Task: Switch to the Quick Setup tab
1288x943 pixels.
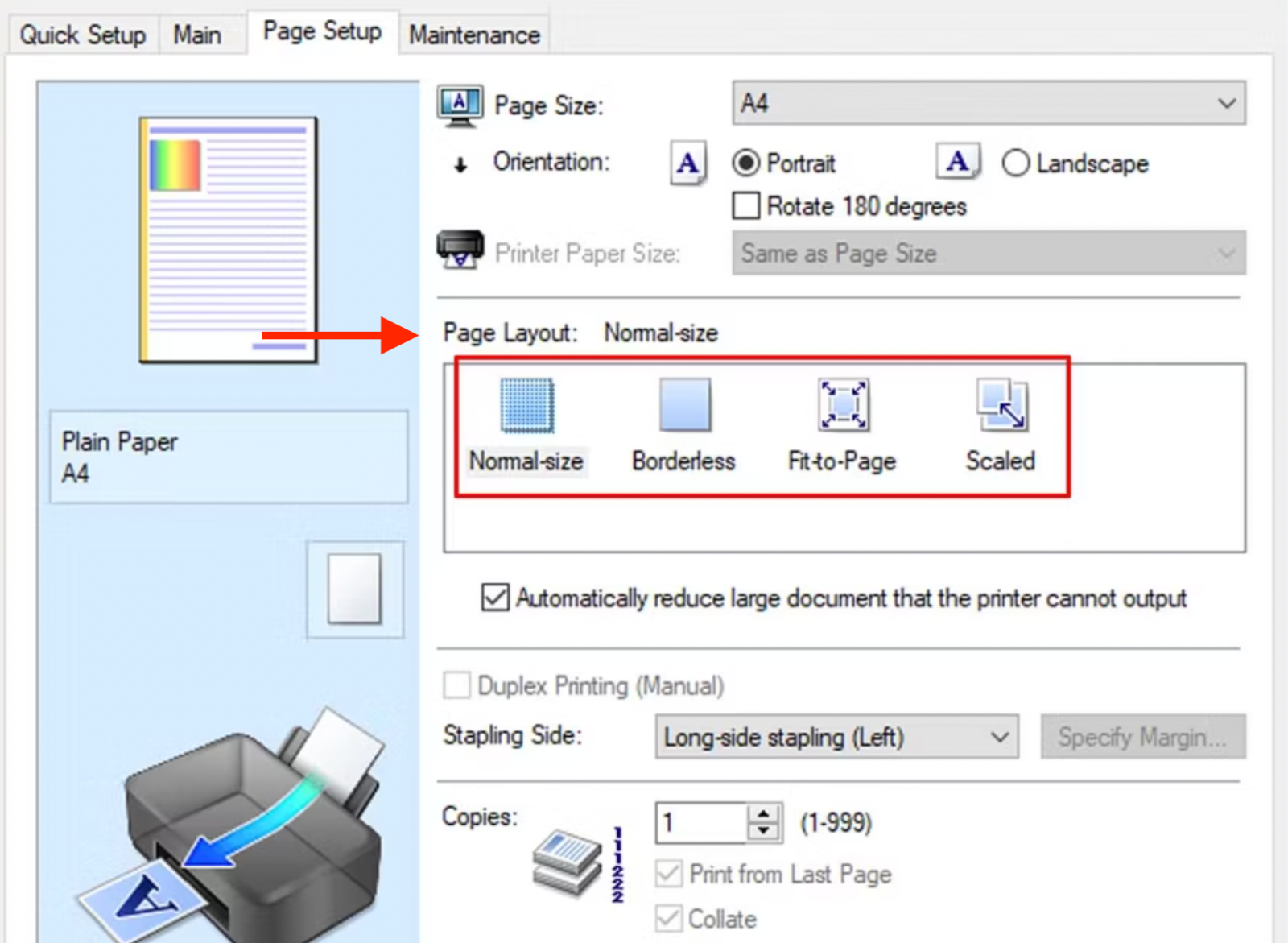Action: pos(81,34)
